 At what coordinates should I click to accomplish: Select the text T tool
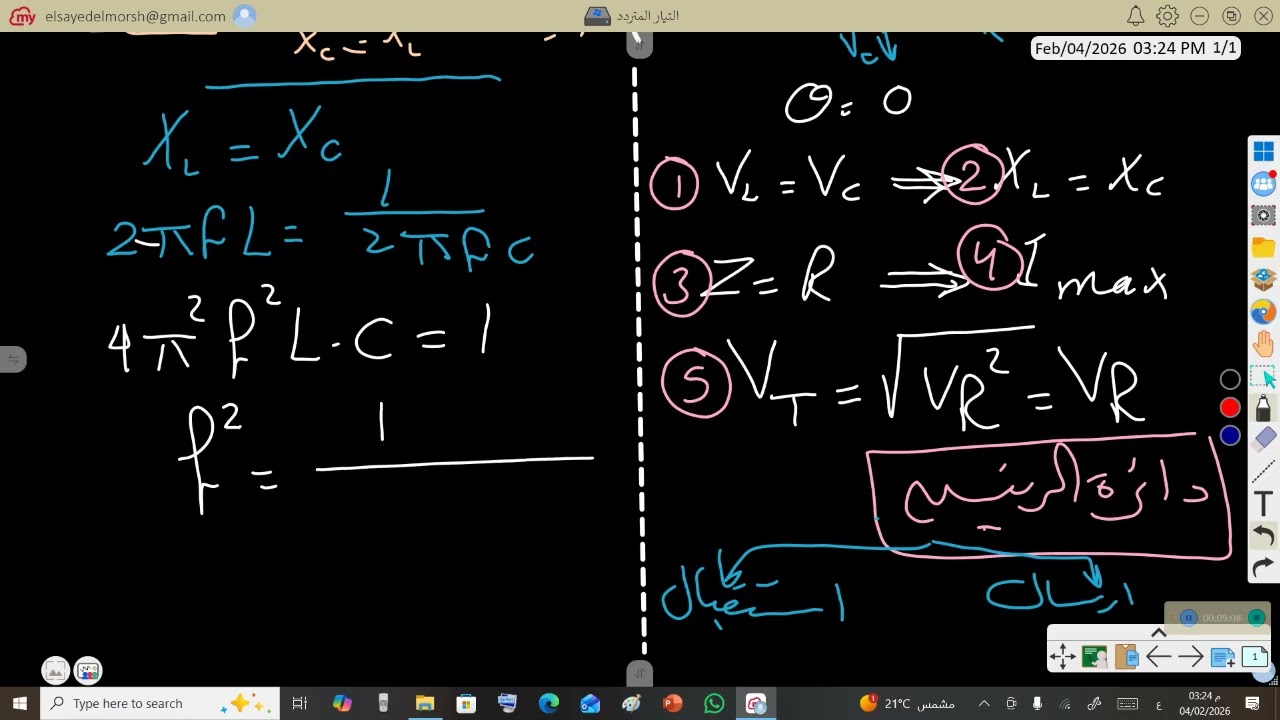[x=1263, y=503]
